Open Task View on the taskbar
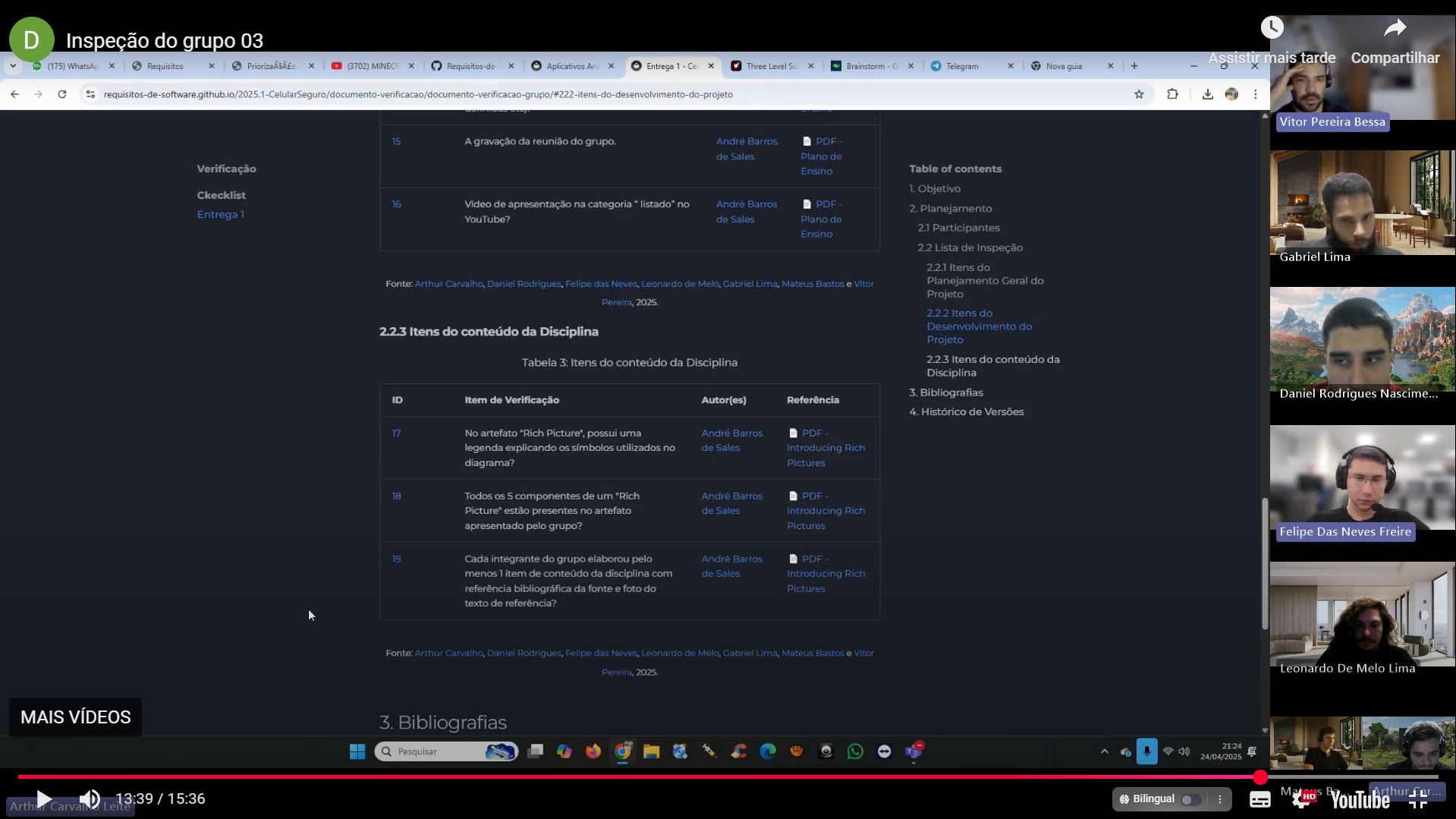The width and height of the screenshot is (1456, 819). [x=536, y=751]
